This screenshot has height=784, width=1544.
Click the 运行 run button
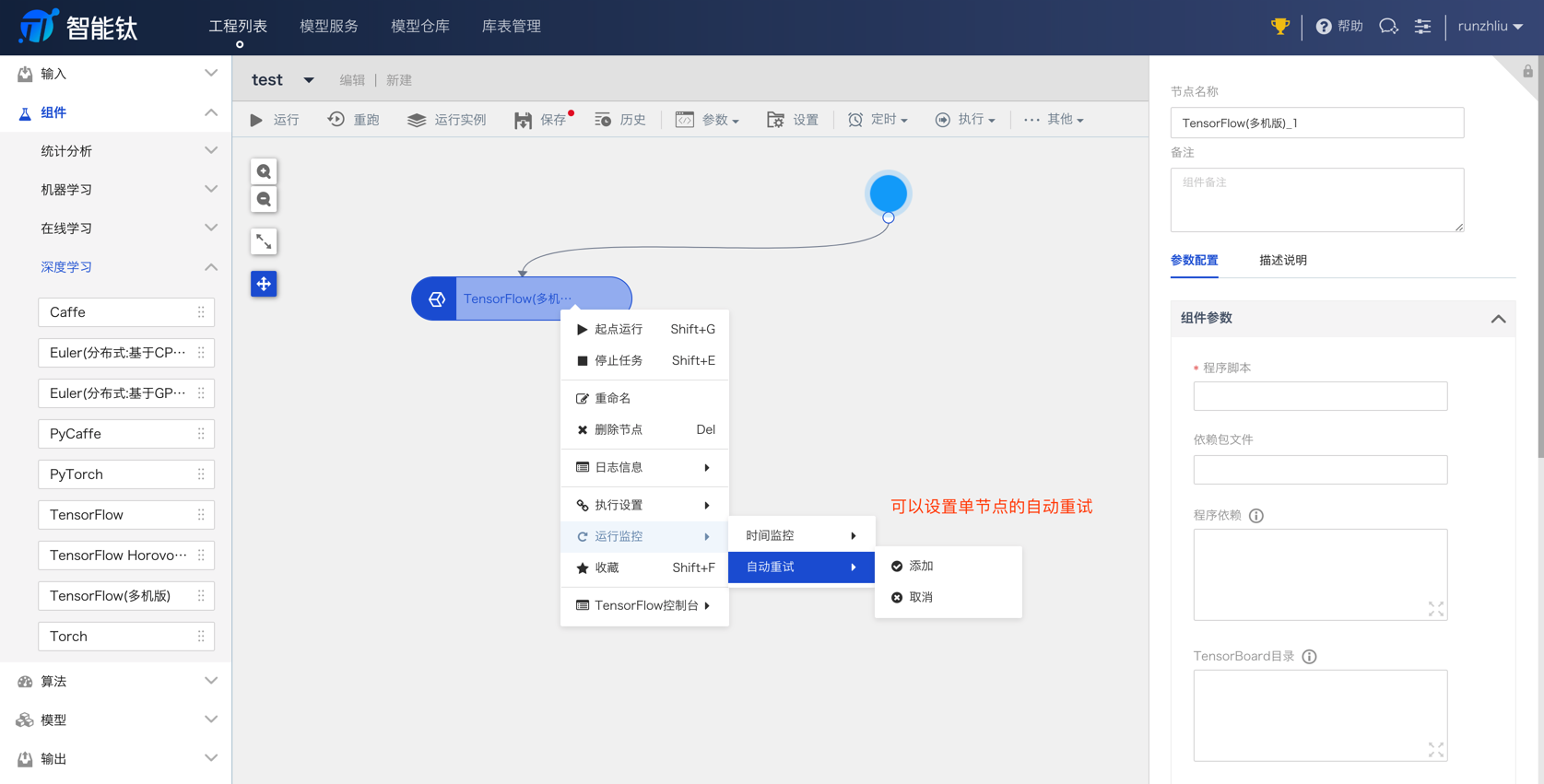pos(276,120)
